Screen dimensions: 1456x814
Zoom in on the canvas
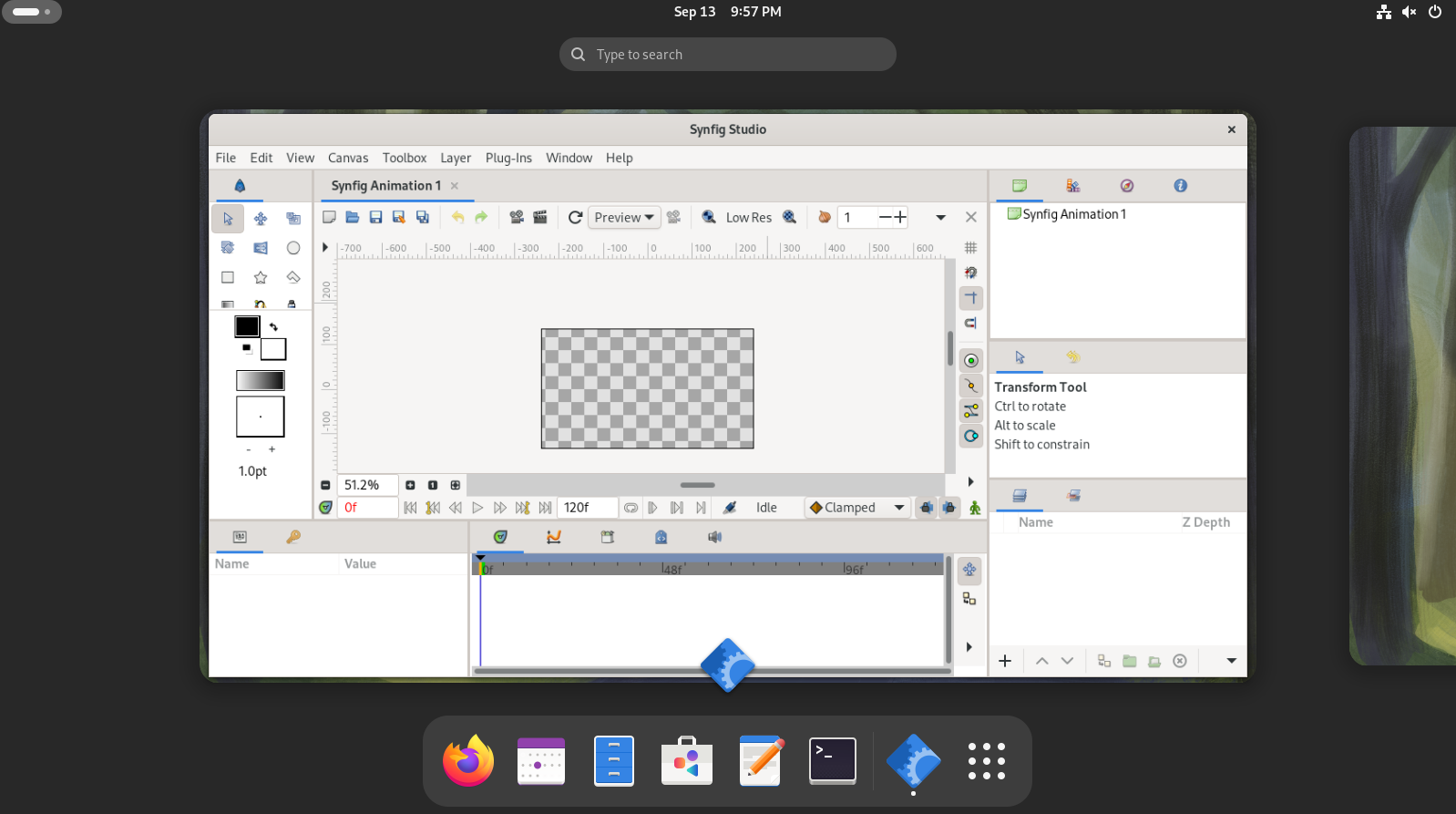click(x=410, y=485)
